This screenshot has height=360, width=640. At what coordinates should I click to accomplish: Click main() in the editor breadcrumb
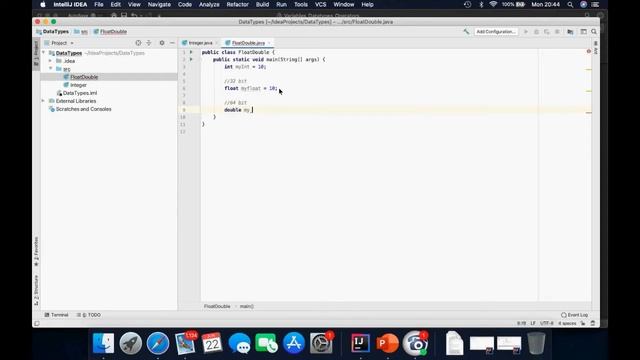point(247,306)
